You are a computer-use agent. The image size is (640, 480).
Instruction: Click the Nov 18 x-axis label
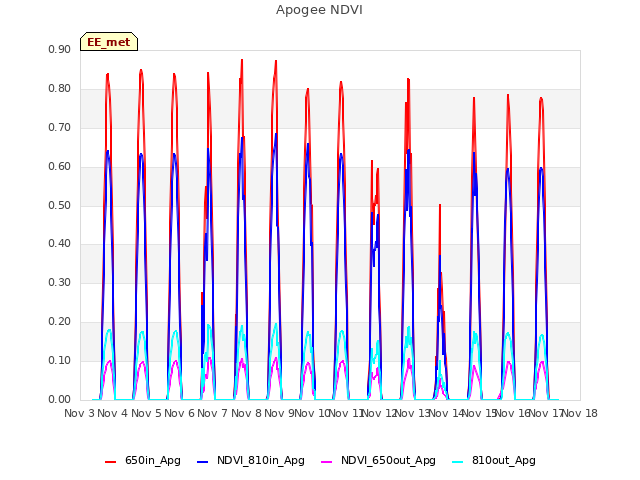580,413
